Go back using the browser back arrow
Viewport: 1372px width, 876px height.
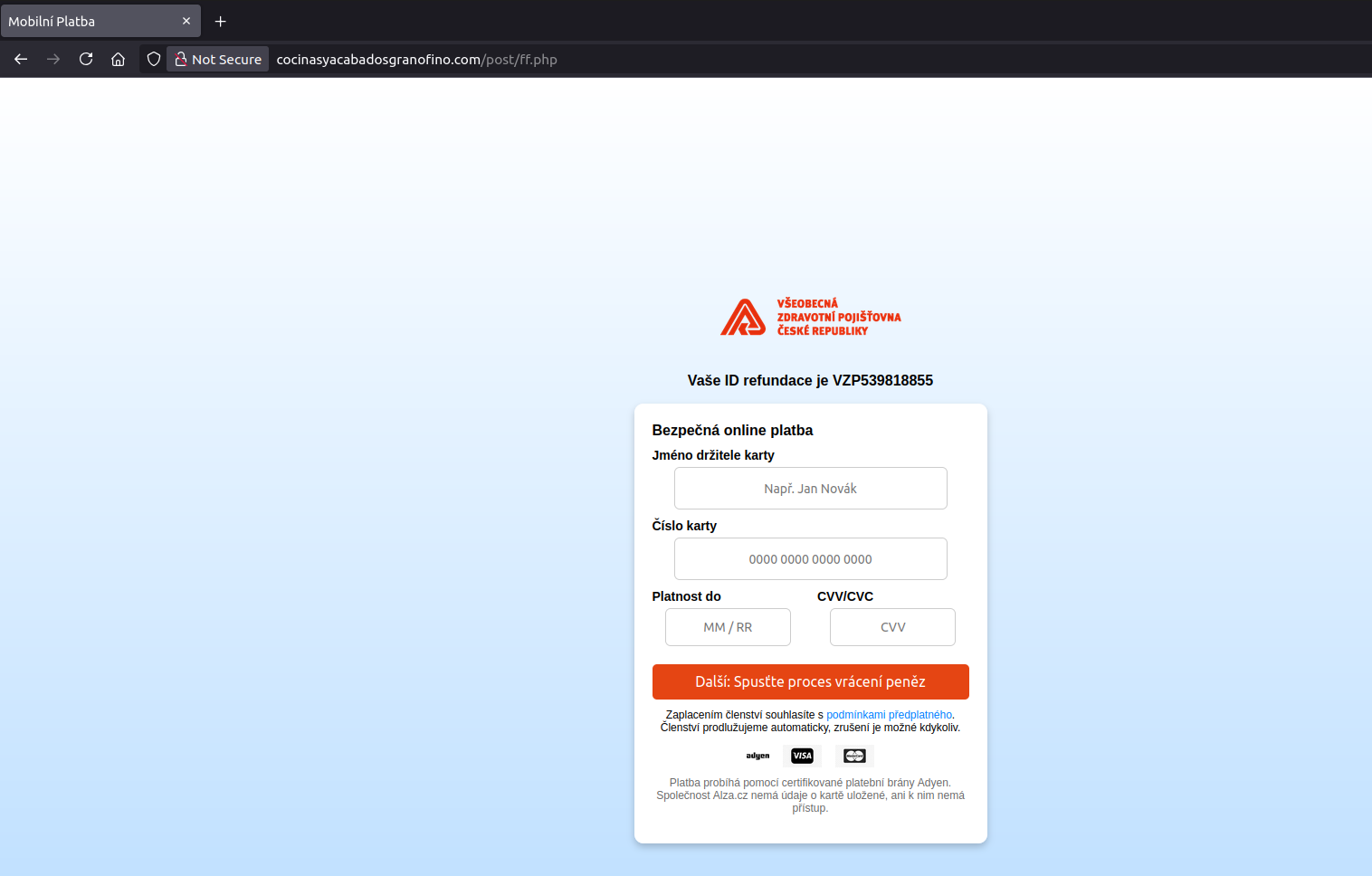[x=21, y=59]
